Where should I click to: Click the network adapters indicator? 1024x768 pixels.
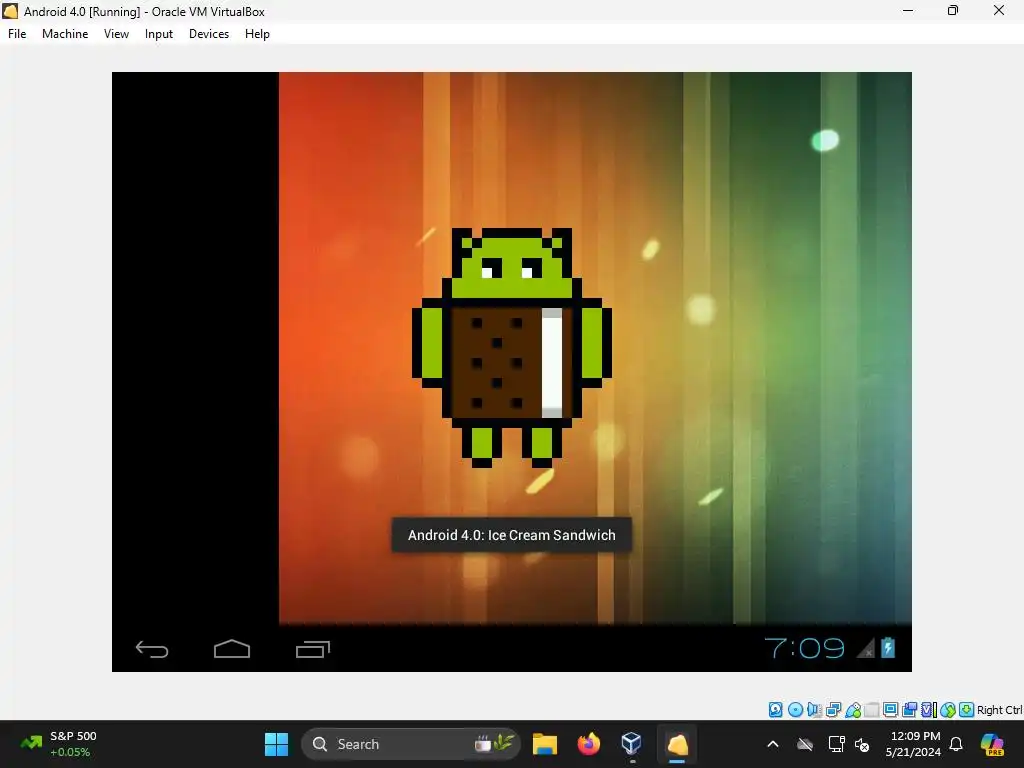[833, 709]
